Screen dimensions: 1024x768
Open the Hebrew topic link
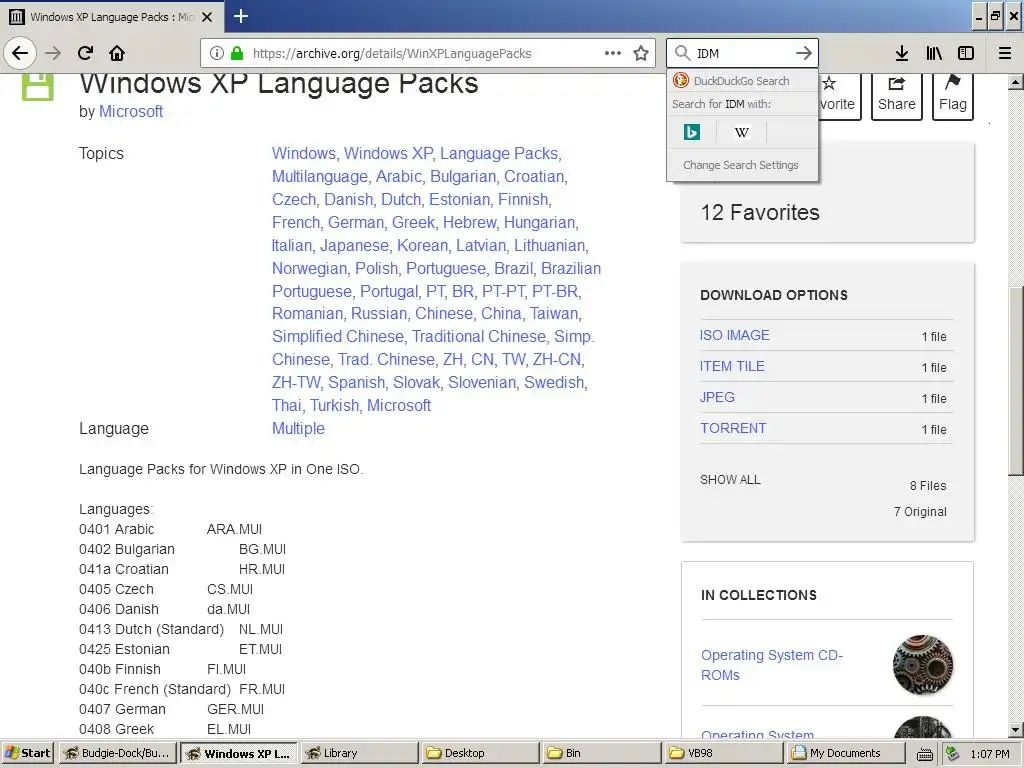[x=471, y=223]
